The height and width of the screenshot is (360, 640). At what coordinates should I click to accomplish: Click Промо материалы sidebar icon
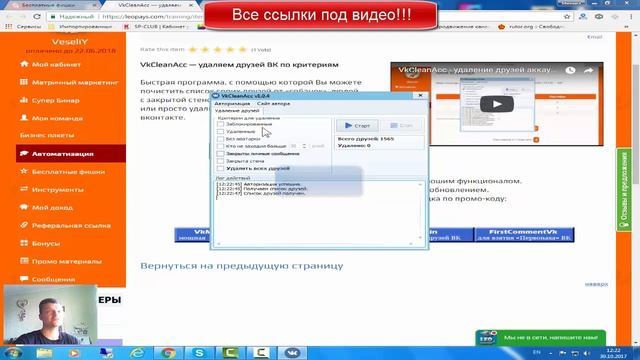click(x=24, y=261)
